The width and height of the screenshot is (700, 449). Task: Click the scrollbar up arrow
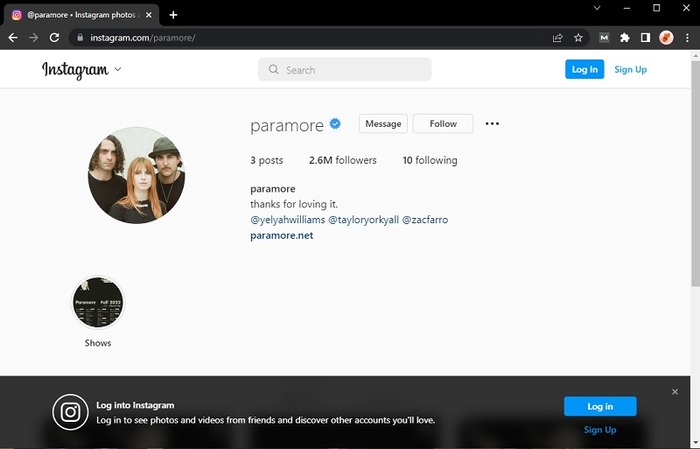[x=695, y=56]
